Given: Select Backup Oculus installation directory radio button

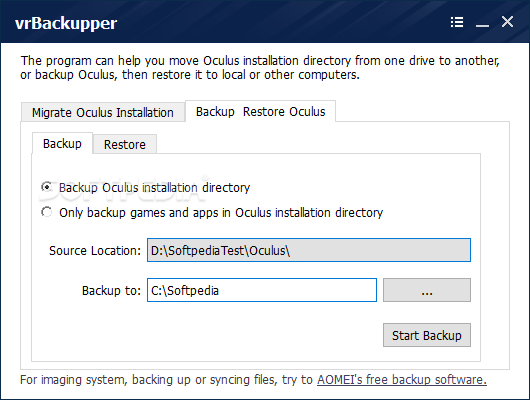Looking at the screenshot, I should tap(46, 187).
